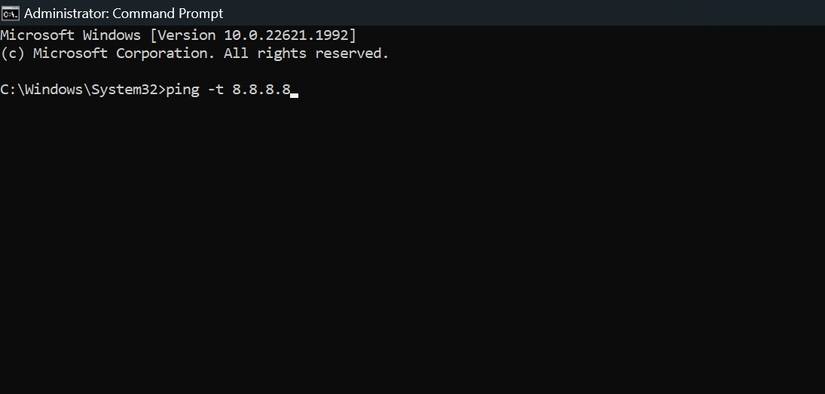Screen dimensions: 825x394
Task: Click the 8.8.8.8 IP address
Action: 261,90
